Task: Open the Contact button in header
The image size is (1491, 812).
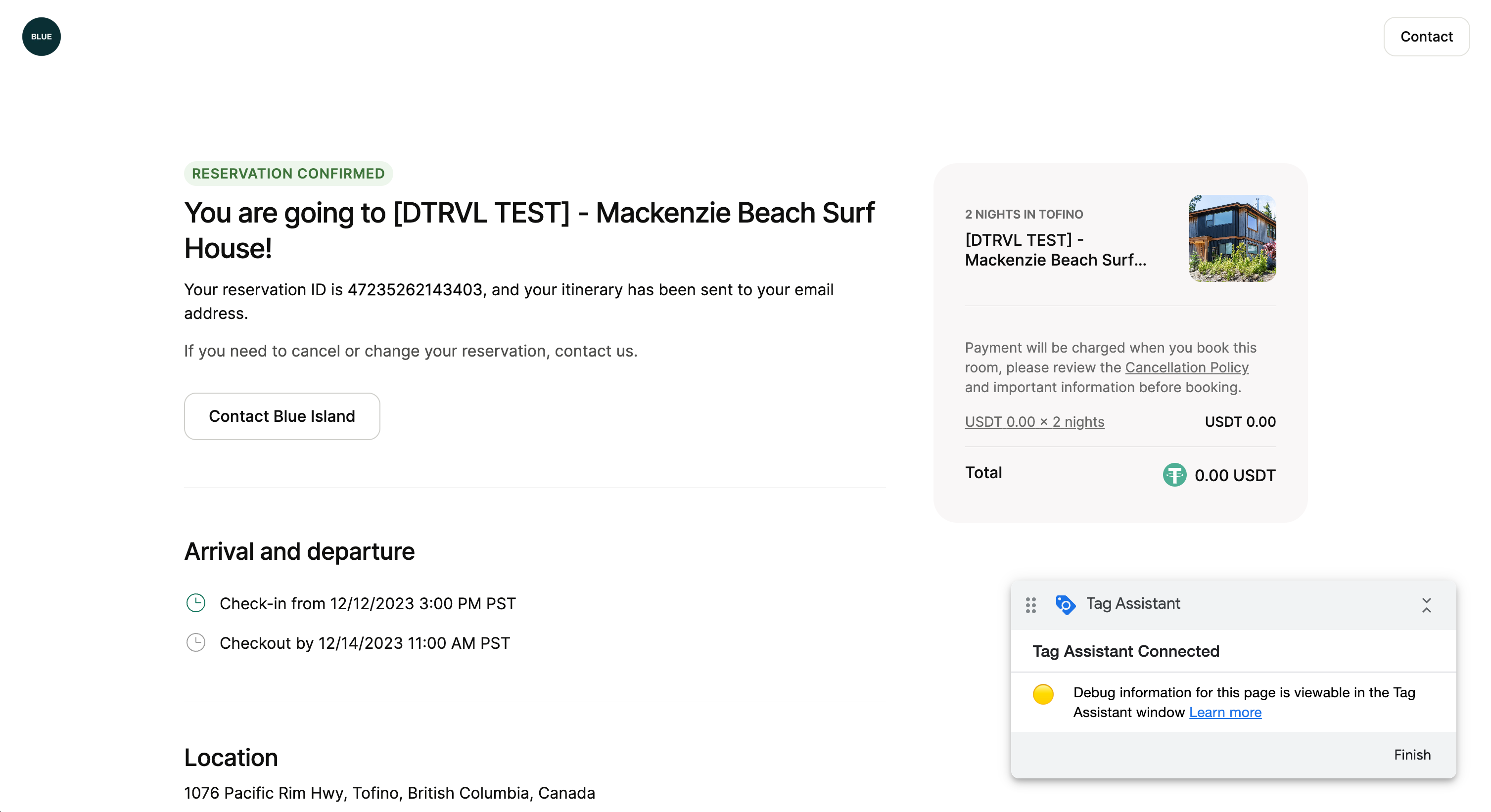Action: pos(1426,37)
